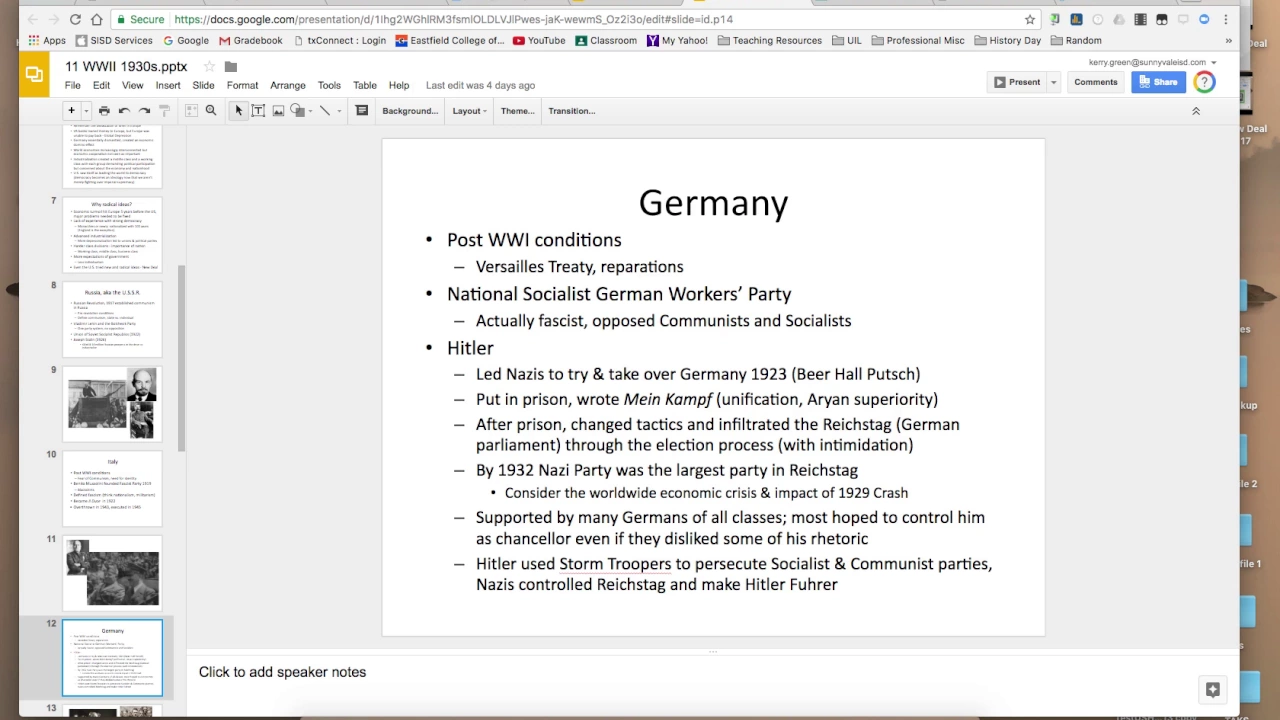The width and height of the screenshot is (1280, 720).
Task: Click the blue Share button
Action: [1158, 82]
